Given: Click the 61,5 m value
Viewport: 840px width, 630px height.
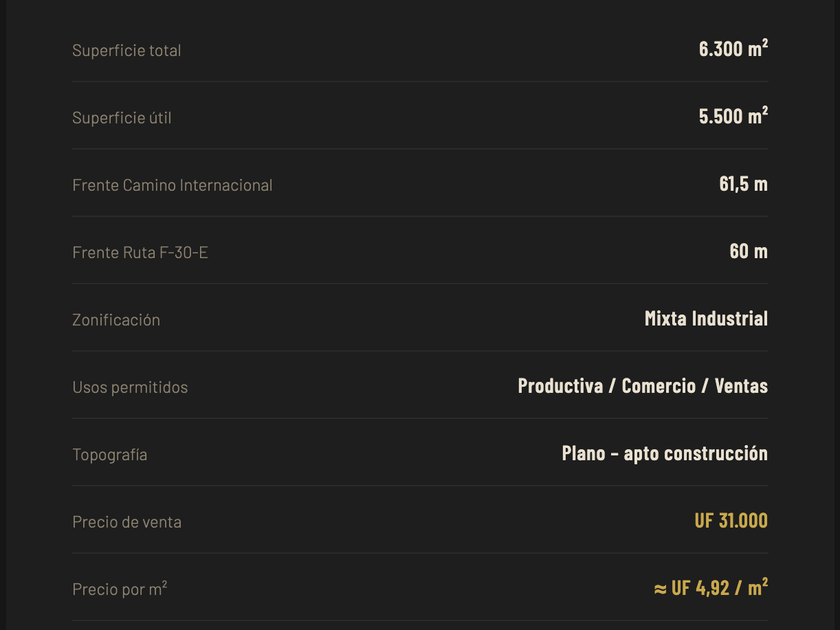Looking at the screenshot, I should (x=743, y=184).
